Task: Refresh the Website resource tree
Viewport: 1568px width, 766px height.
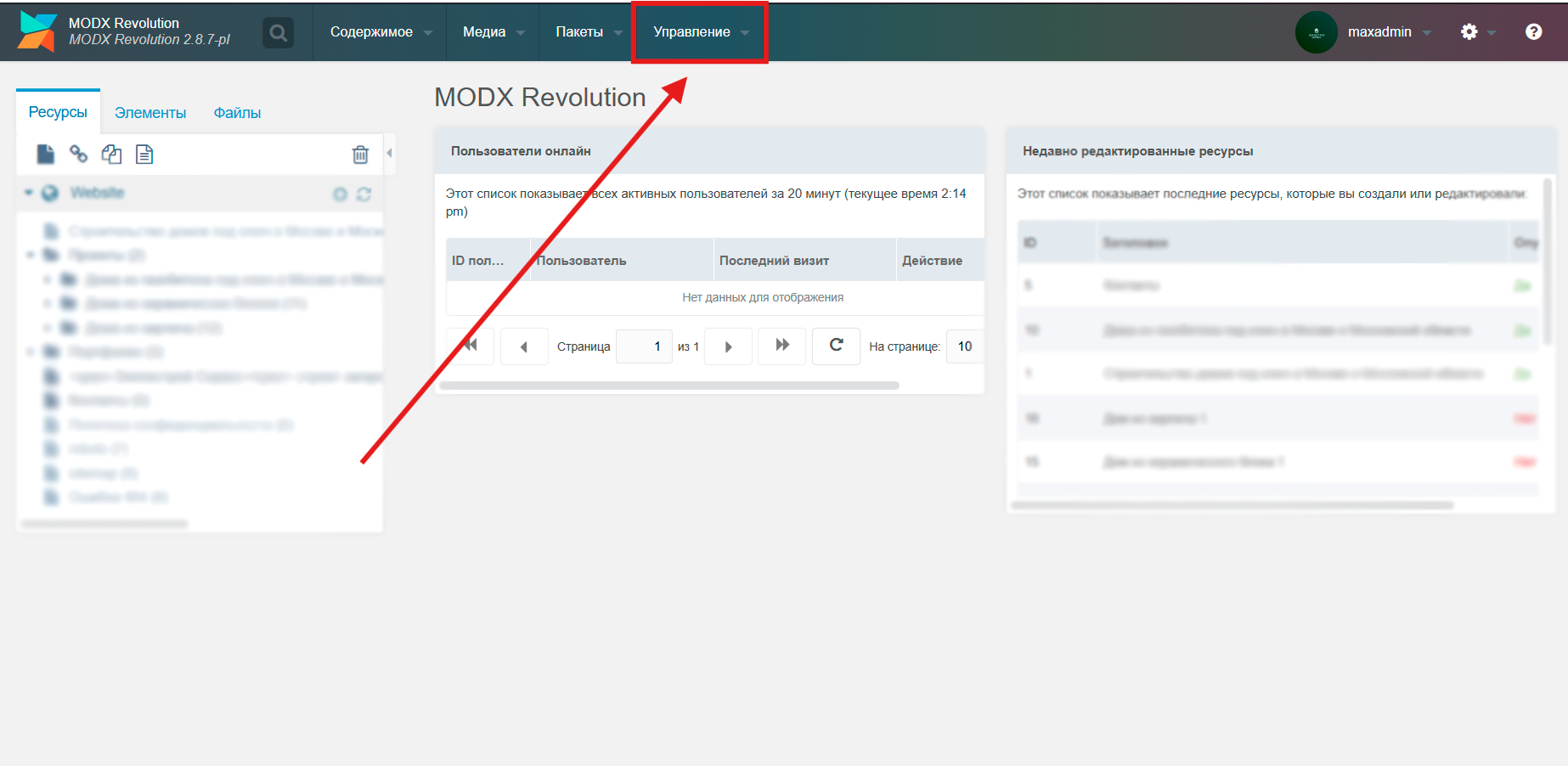Action: (x=364, y=194)
